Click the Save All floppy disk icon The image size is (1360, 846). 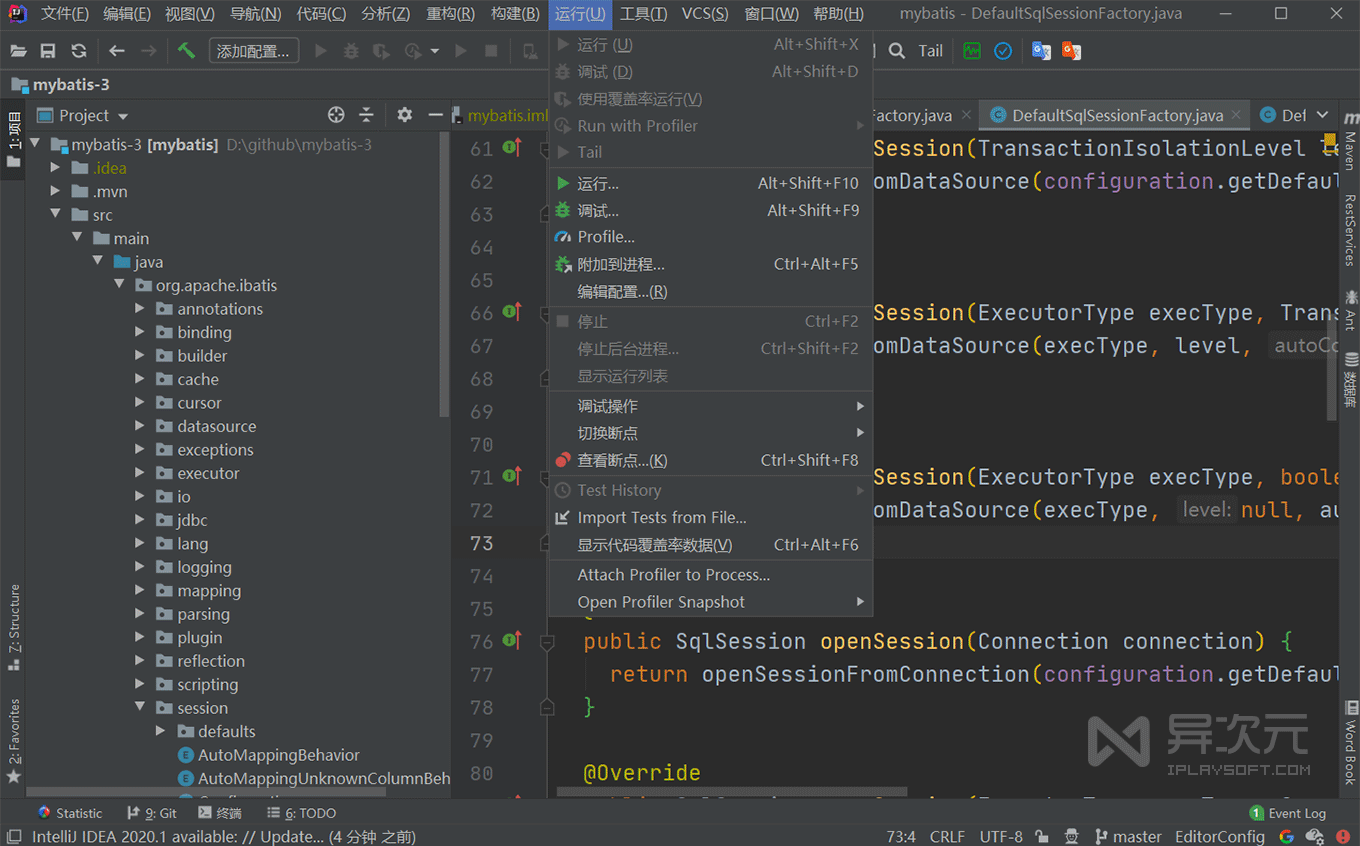pyautogui.click(x=47, y=50)
